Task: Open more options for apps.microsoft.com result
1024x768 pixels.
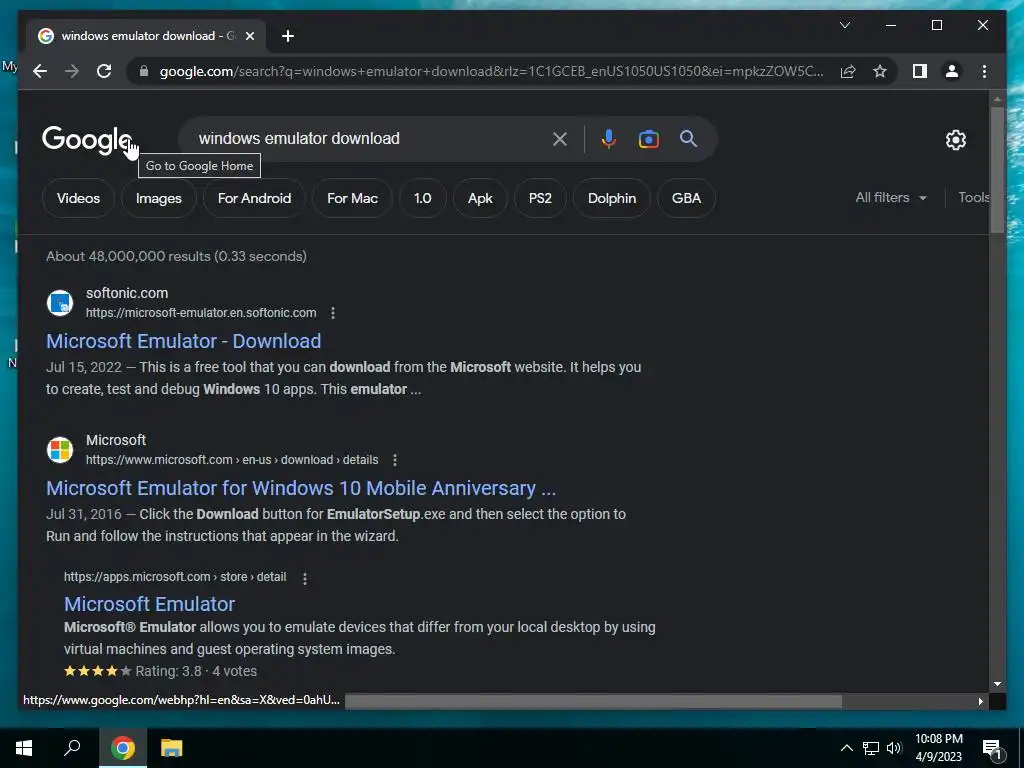Action: 305,578
